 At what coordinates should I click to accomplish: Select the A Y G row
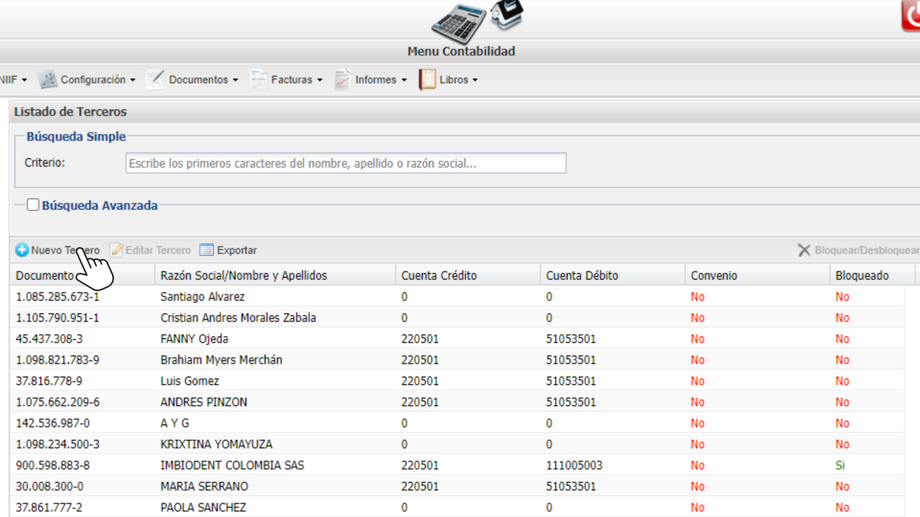click(x=457, y=423)
